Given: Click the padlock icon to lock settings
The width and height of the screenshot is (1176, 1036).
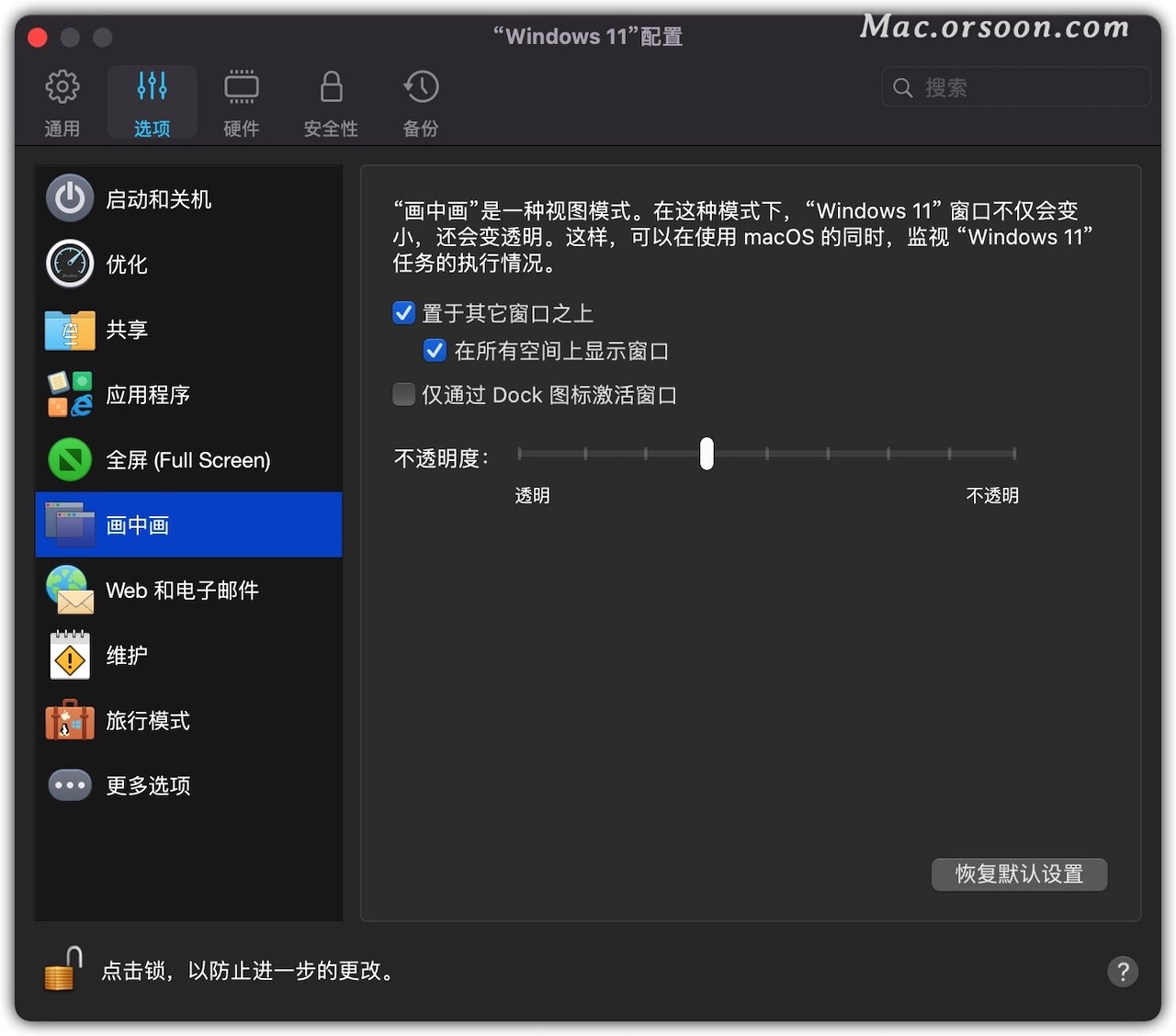Looking at the screenshot, I should pyautogui.click(x=62, y=969).
